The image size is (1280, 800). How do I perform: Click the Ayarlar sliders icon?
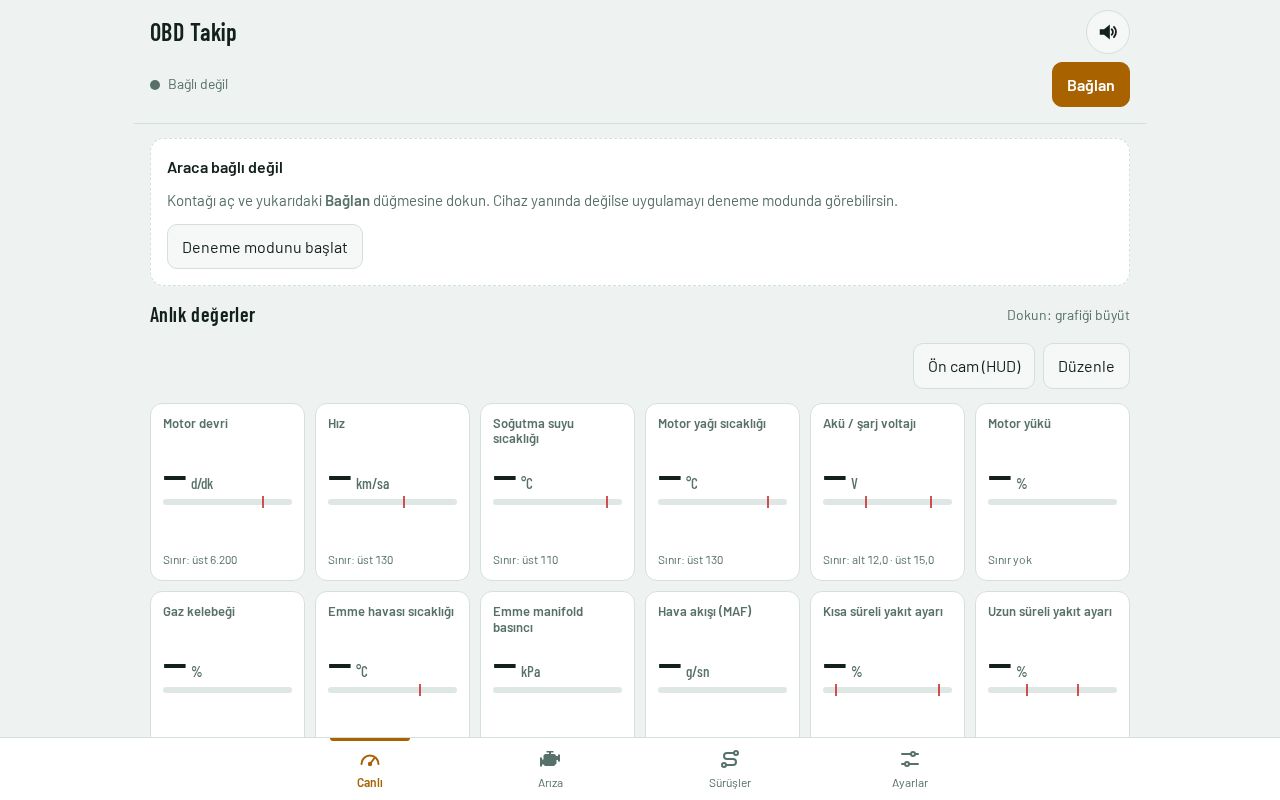(x=910, y=760)
